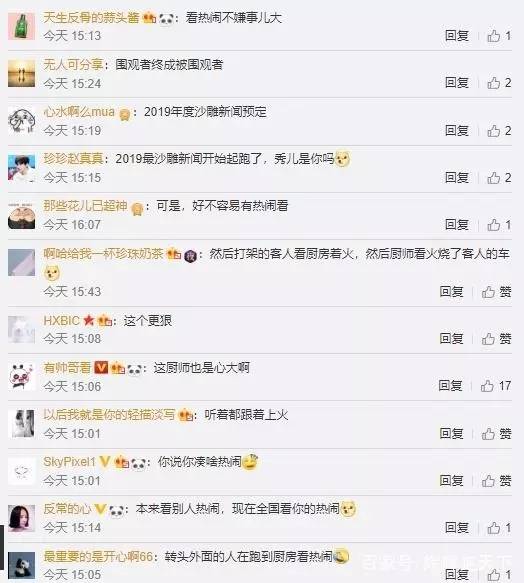Viewport: 524px width, 583px height.
Task: Reply to 心水啊么mua's comment
Action: pos(457,131)
